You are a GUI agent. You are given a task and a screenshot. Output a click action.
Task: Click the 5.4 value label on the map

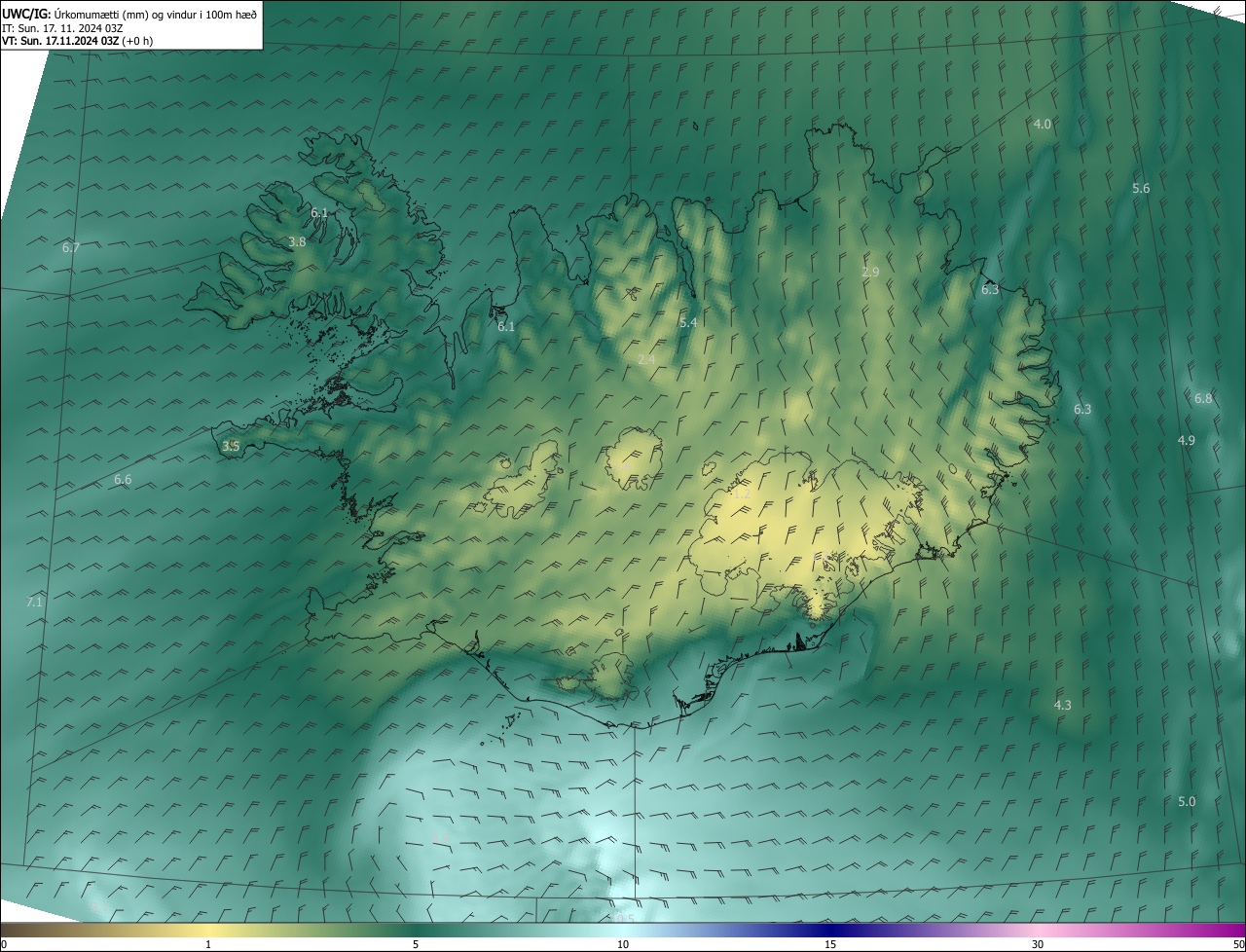coord(688,322)
